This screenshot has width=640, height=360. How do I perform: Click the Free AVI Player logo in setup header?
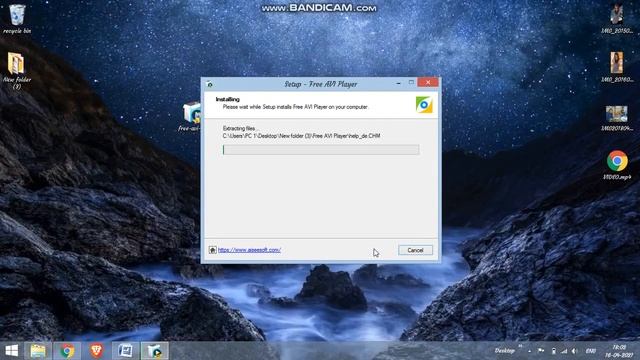click(x=424, y=105)
